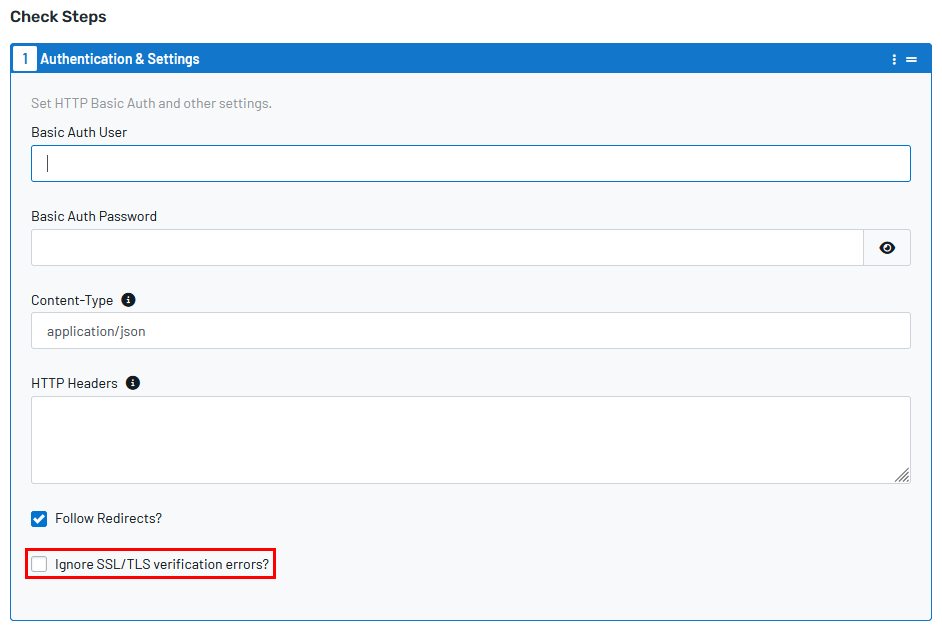Screen dimensions: 942x630
Task: Uncheck the Follow Redirects checkbox
Action: [x=39, y=519]
